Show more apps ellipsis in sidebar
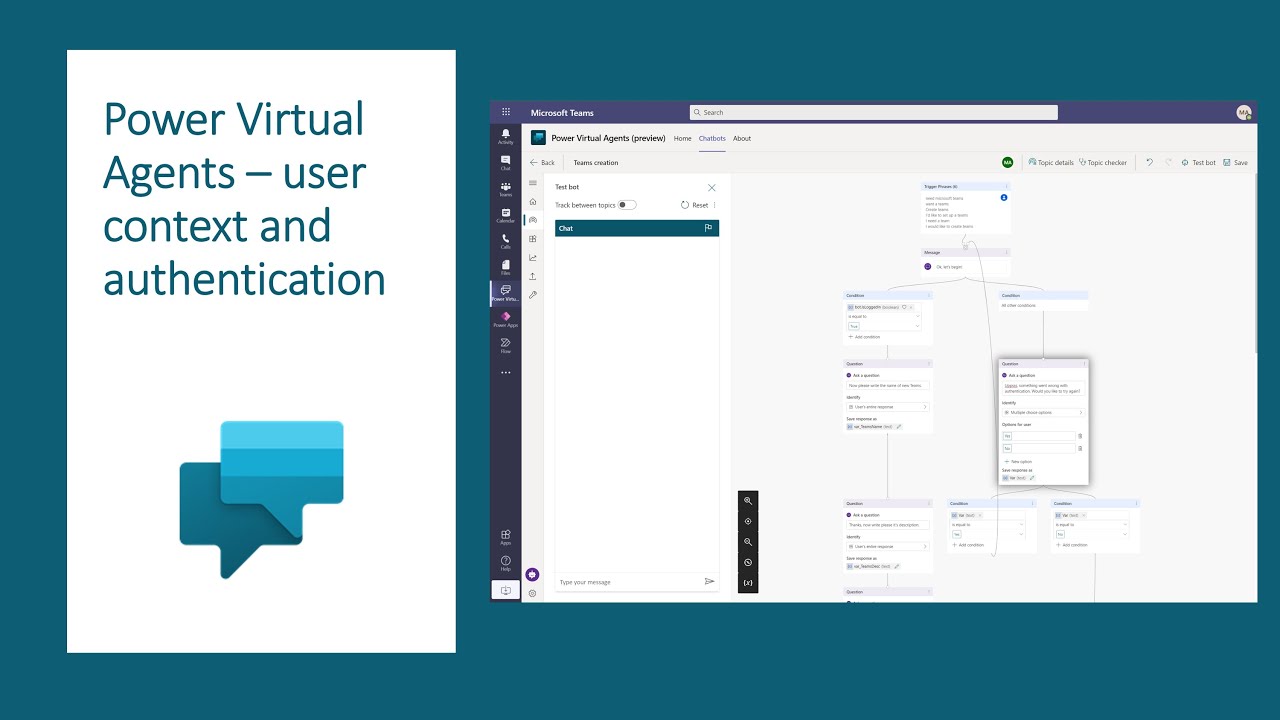Screen dimensions: 1280x720 pos(506,372)
